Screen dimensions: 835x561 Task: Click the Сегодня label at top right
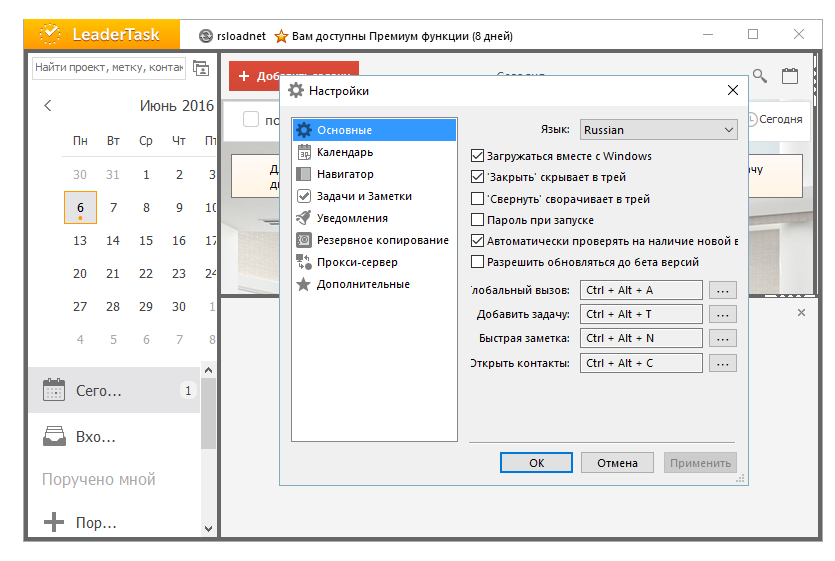pyautogui.click(x=780, y=119)
